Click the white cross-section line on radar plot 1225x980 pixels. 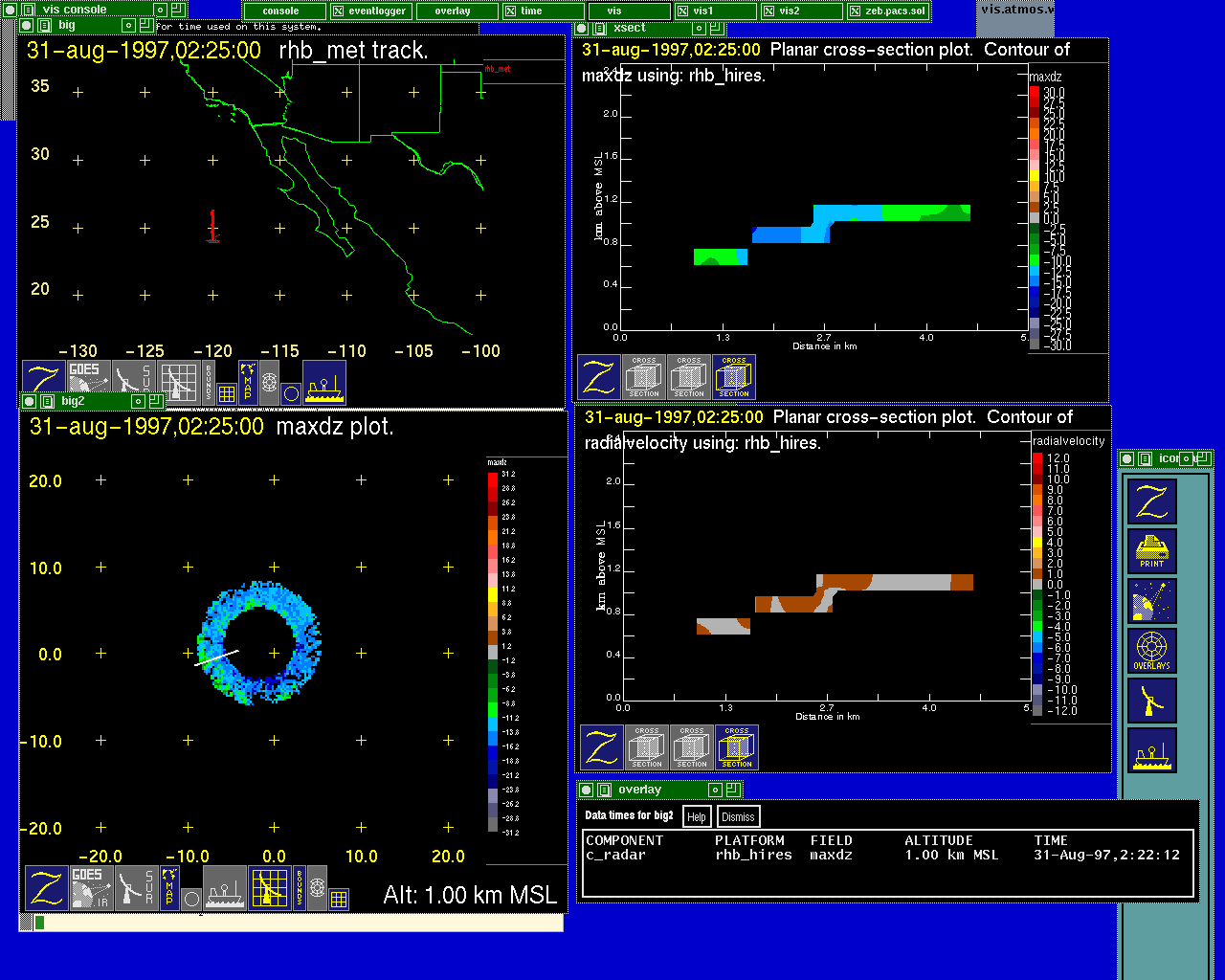(x=216, y=657)
